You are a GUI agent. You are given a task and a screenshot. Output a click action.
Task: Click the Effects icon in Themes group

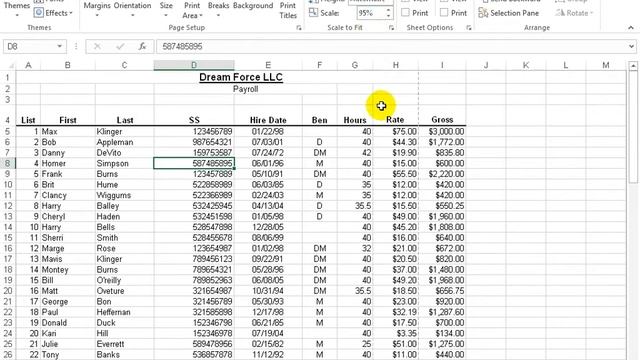pos(38,13)
